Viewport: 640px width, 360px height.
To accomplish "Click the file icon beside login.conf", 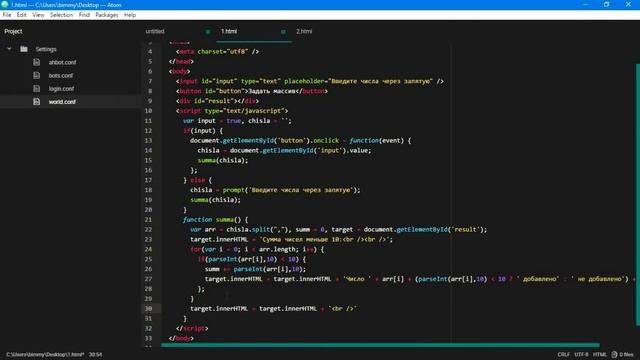I will (37, 88).
